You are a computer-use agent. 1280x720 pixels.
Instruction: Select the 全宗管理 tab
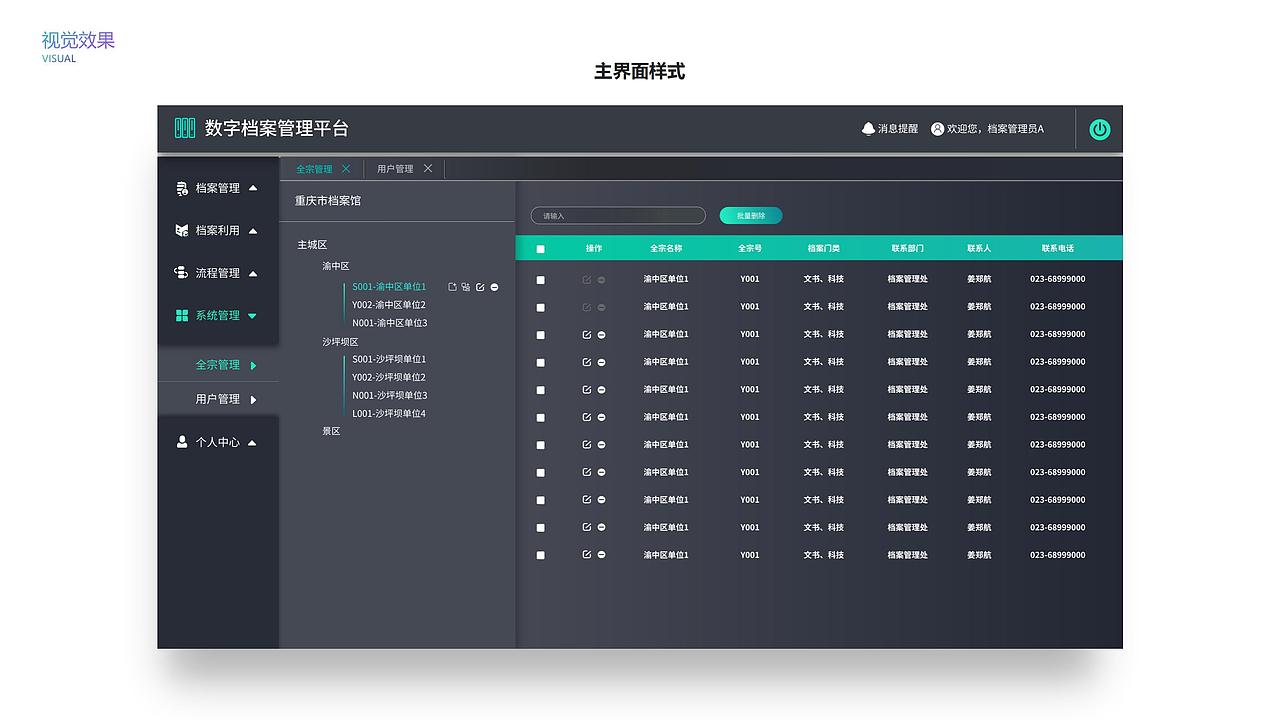point(313,168)
